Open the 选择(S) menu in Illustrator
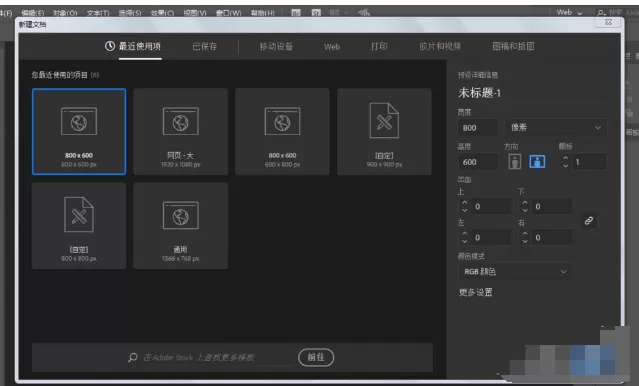Viewport: 639px width, 386px height. pos(130,13)
